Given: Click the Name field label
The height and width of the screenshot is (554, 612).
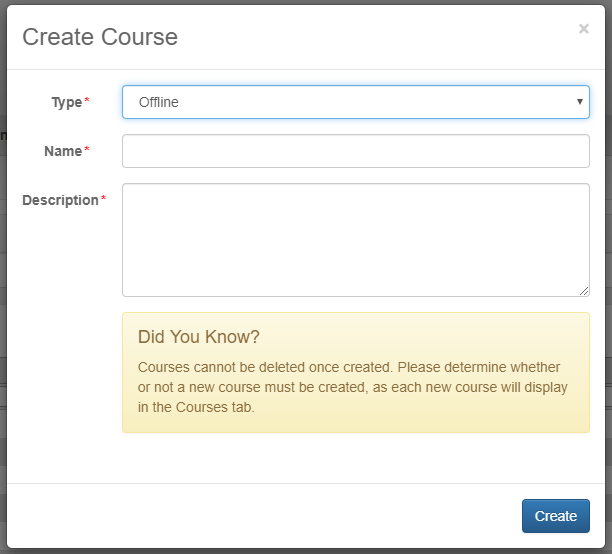Looking at the screenshot, I should coord(63,151).
